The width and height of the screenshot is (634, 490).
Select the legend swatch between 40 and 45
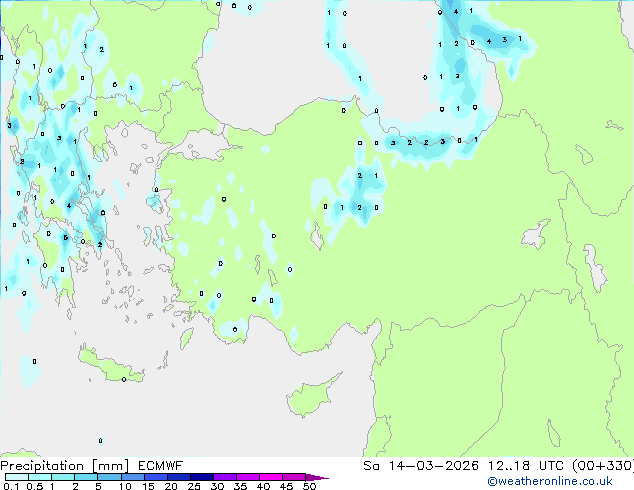pyautogui.click(x=271, y=477)
